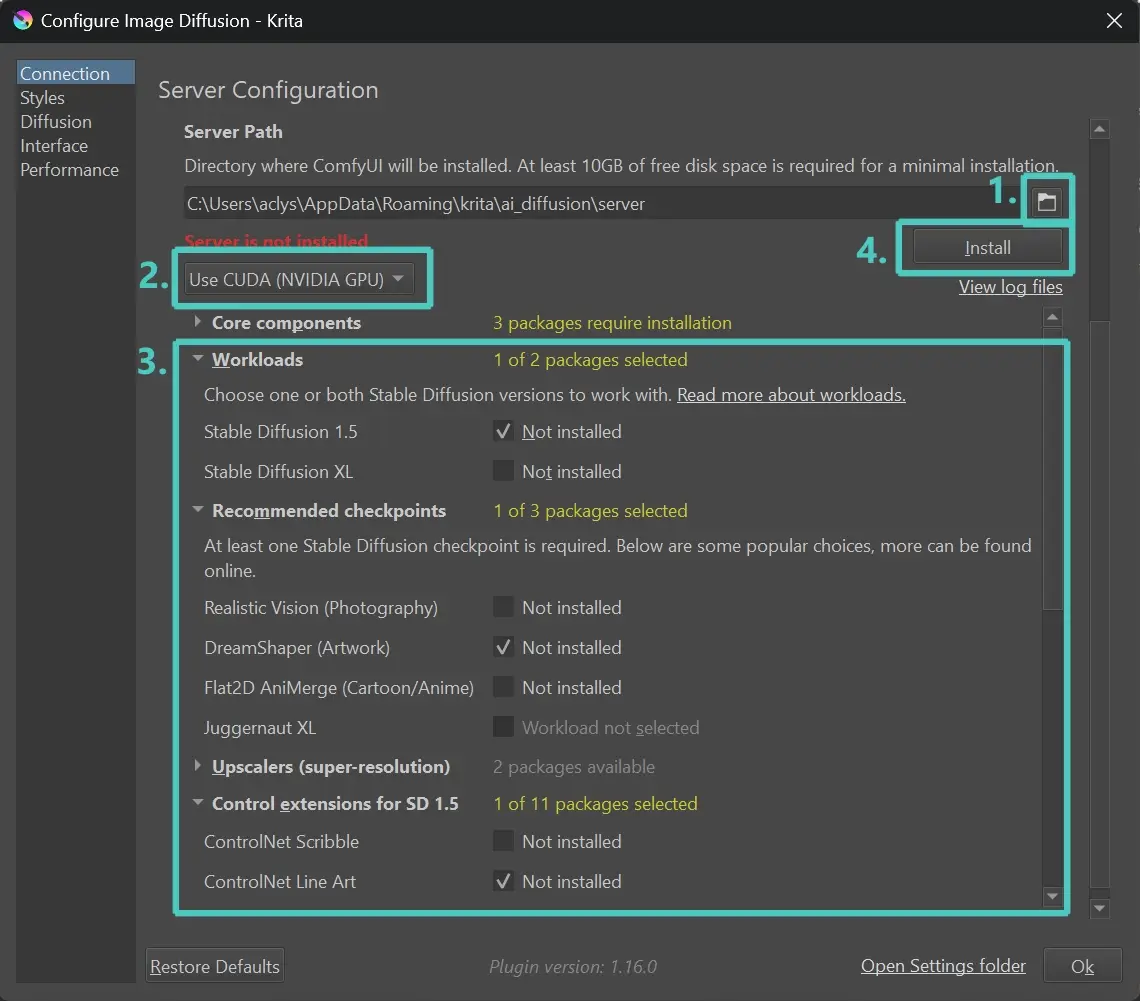Collapse the Recommended checkpoints section
Viewport: 1140px width, 1001px height.
click(x=198, y=510)
